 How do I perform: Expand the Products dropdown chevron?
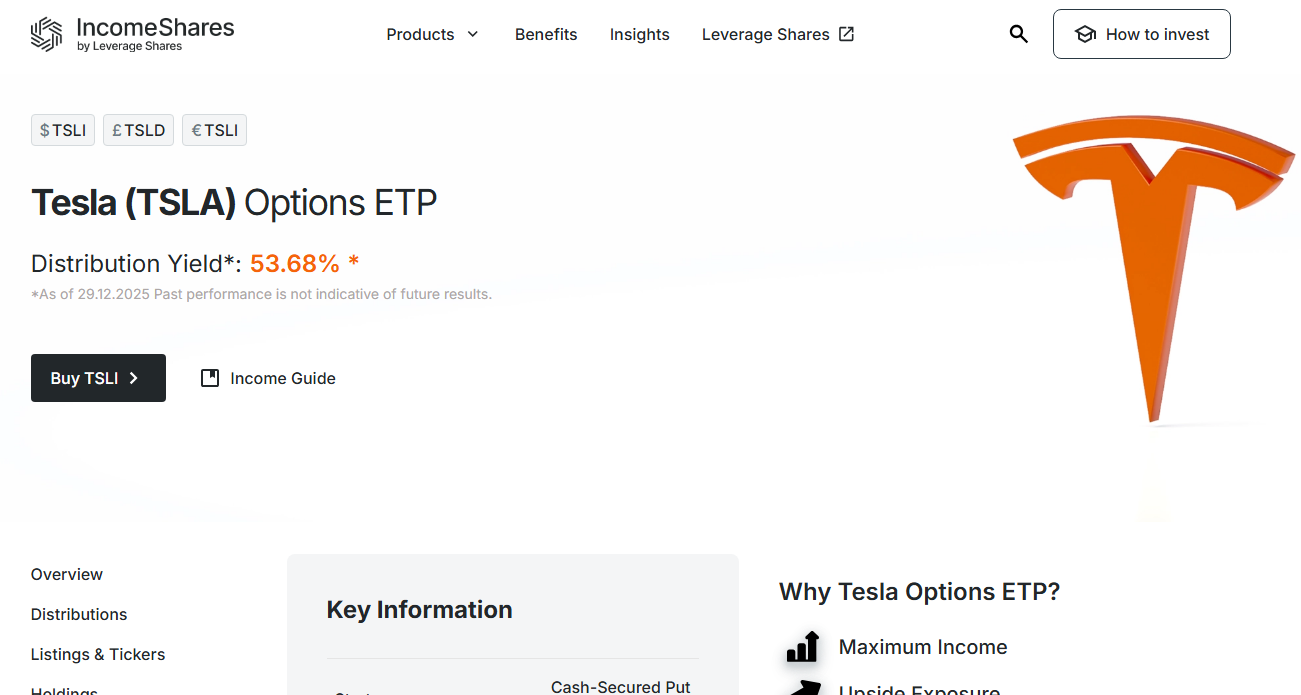click(473, 34)
